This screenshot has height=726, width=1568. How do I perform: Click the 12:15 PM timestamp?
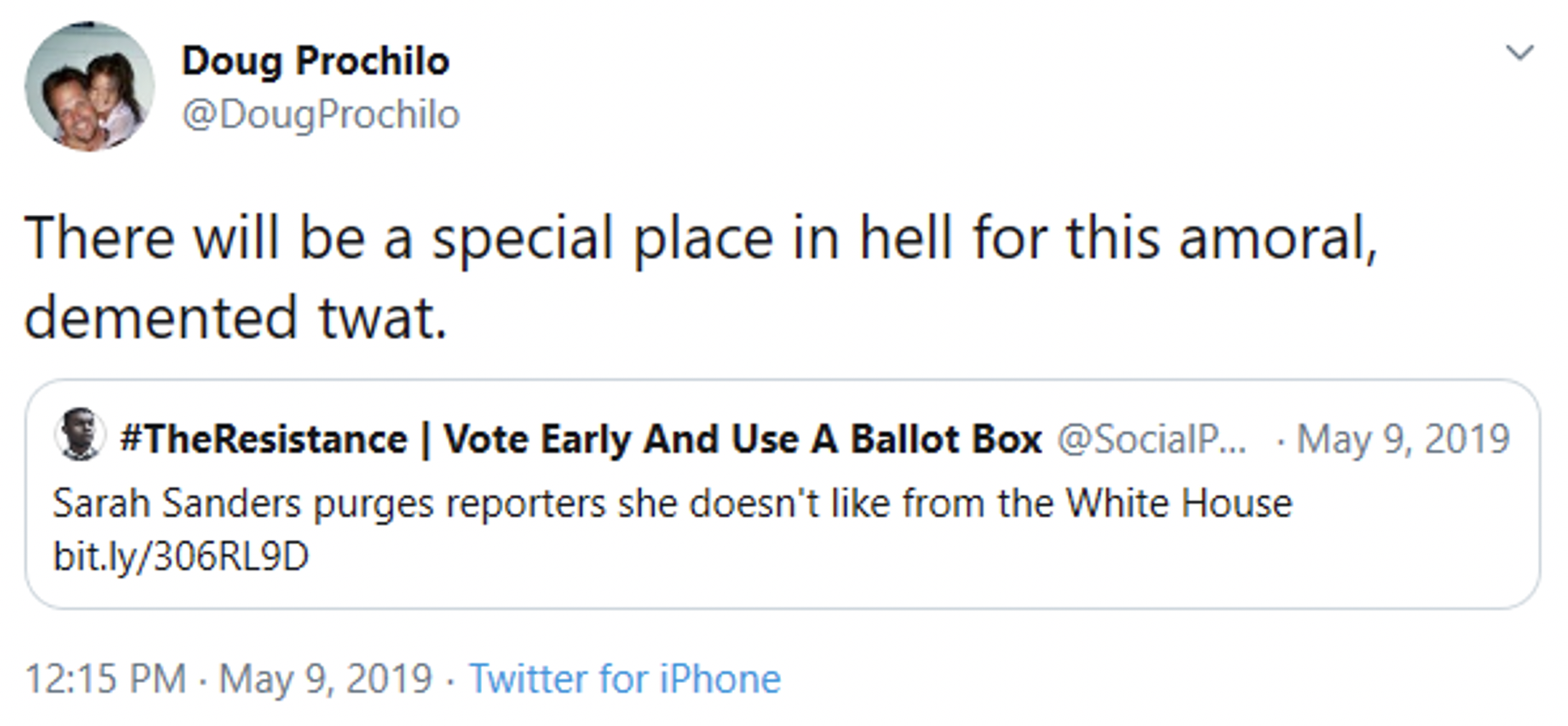pos(106,679)
